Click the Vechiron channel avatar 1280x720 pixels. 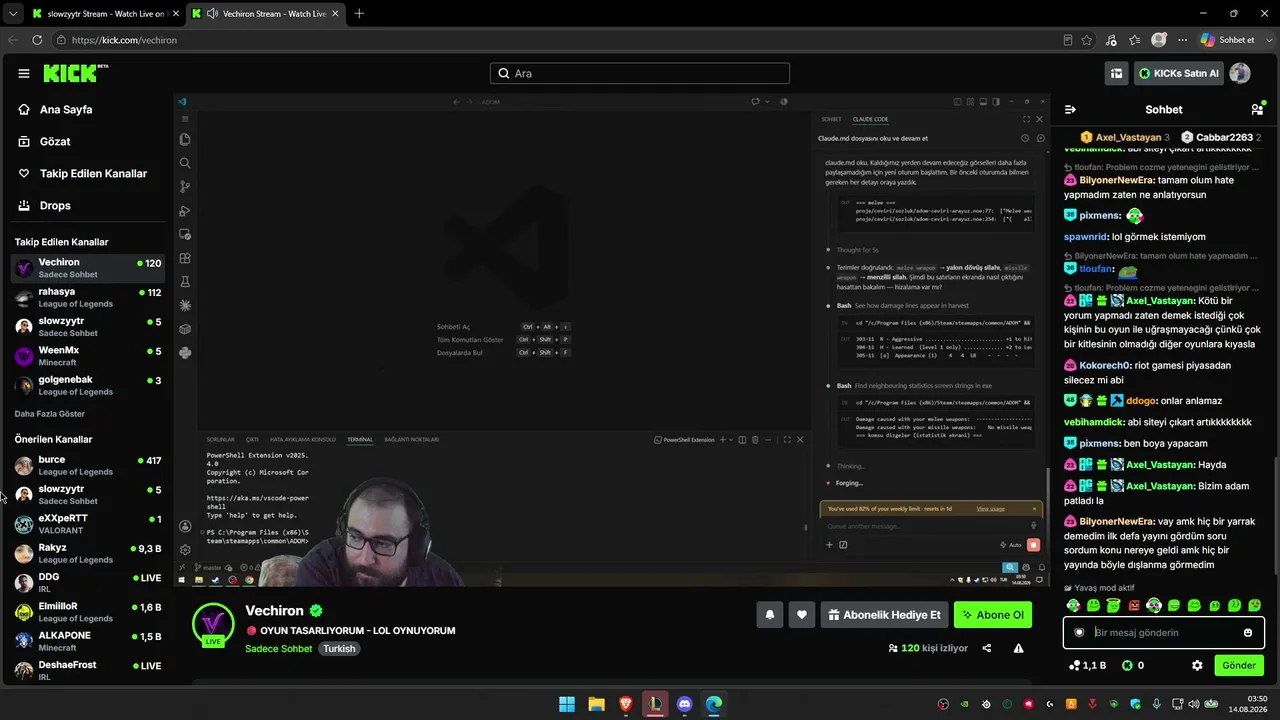(213, 625)
